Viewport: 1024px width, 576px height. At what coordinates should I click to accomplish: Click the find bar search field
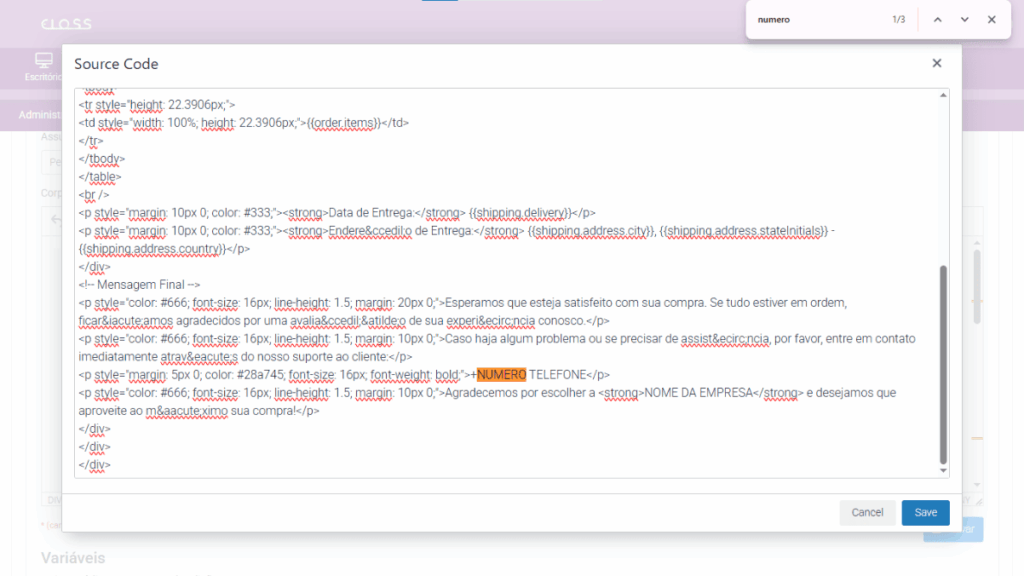click(x=815, y=20)
